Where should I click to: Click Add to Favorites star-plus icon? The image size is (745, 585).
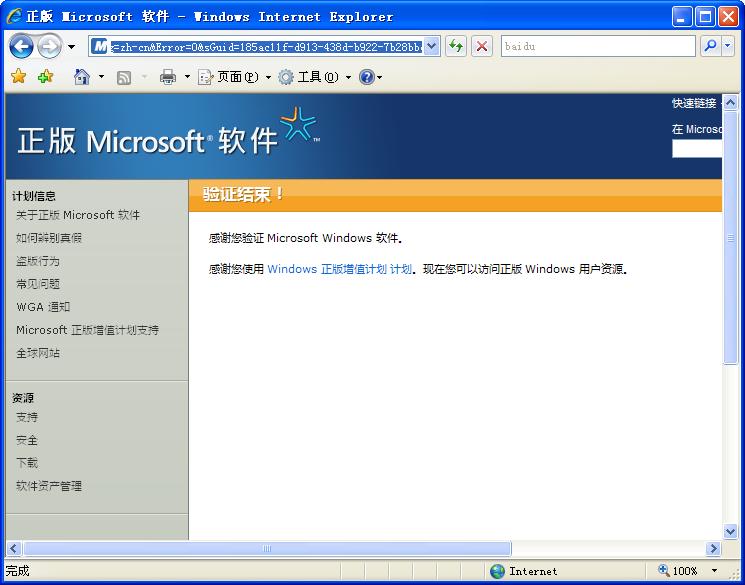coord(46,76)
